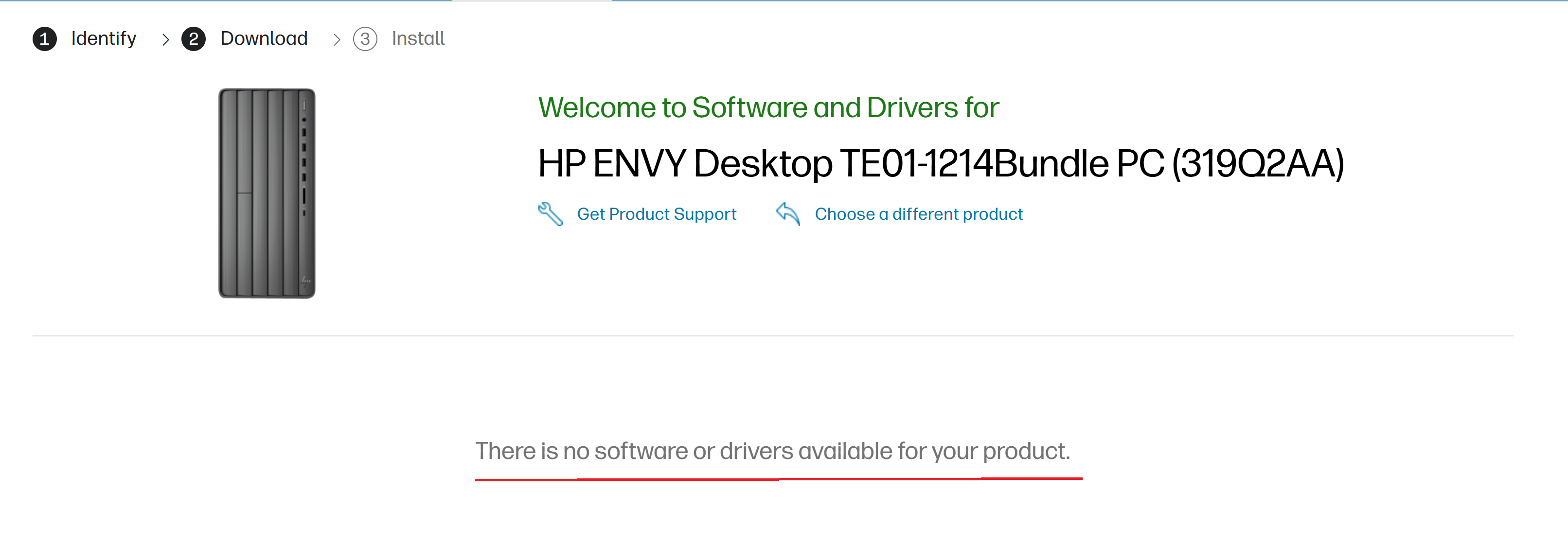1568x544 pixels.
Task: Click the no software or drivers available message
Action: coord(772,451)
